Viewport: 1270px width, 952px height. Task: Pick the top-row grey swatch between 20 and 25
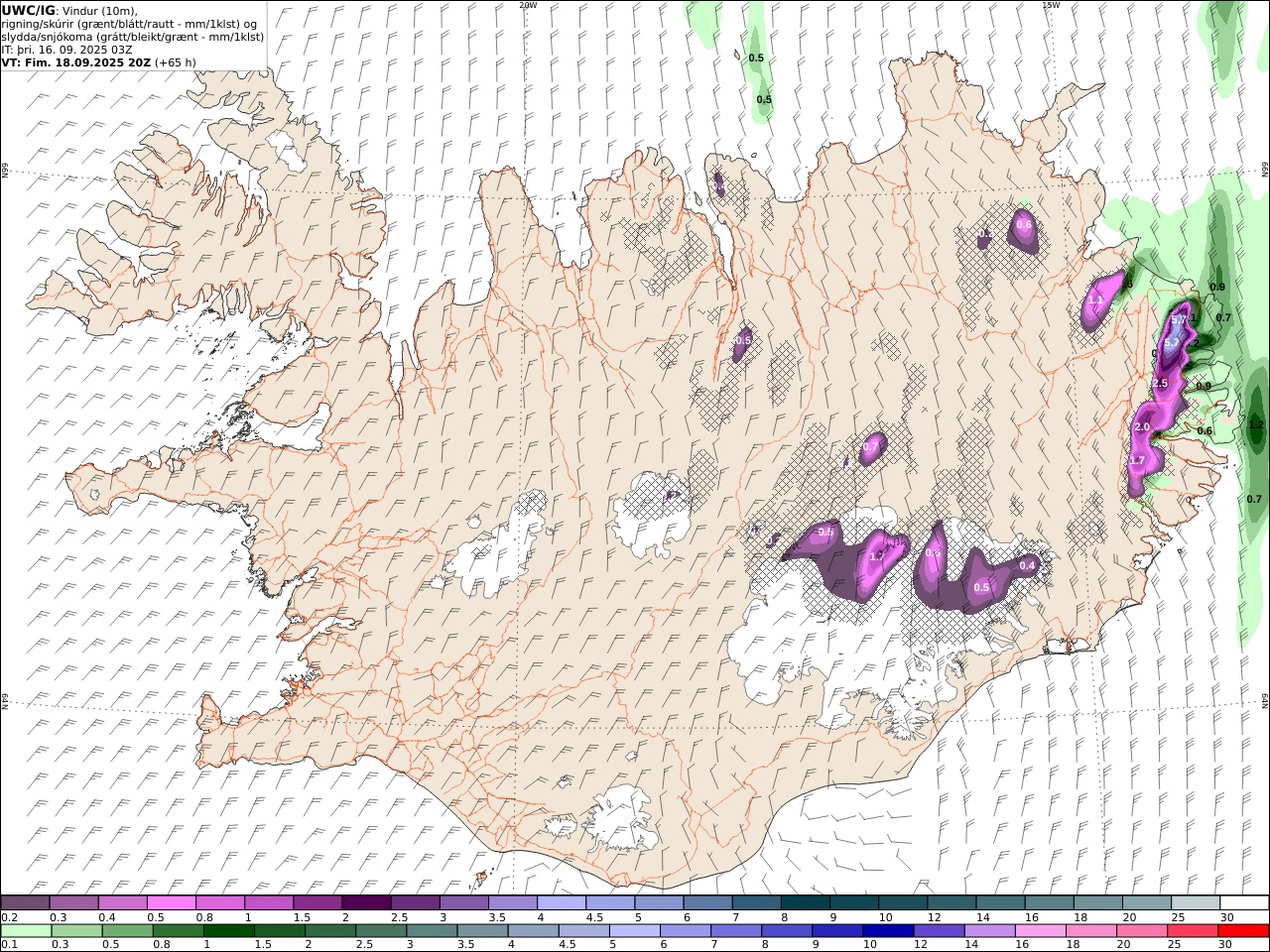coord(1145,902)
